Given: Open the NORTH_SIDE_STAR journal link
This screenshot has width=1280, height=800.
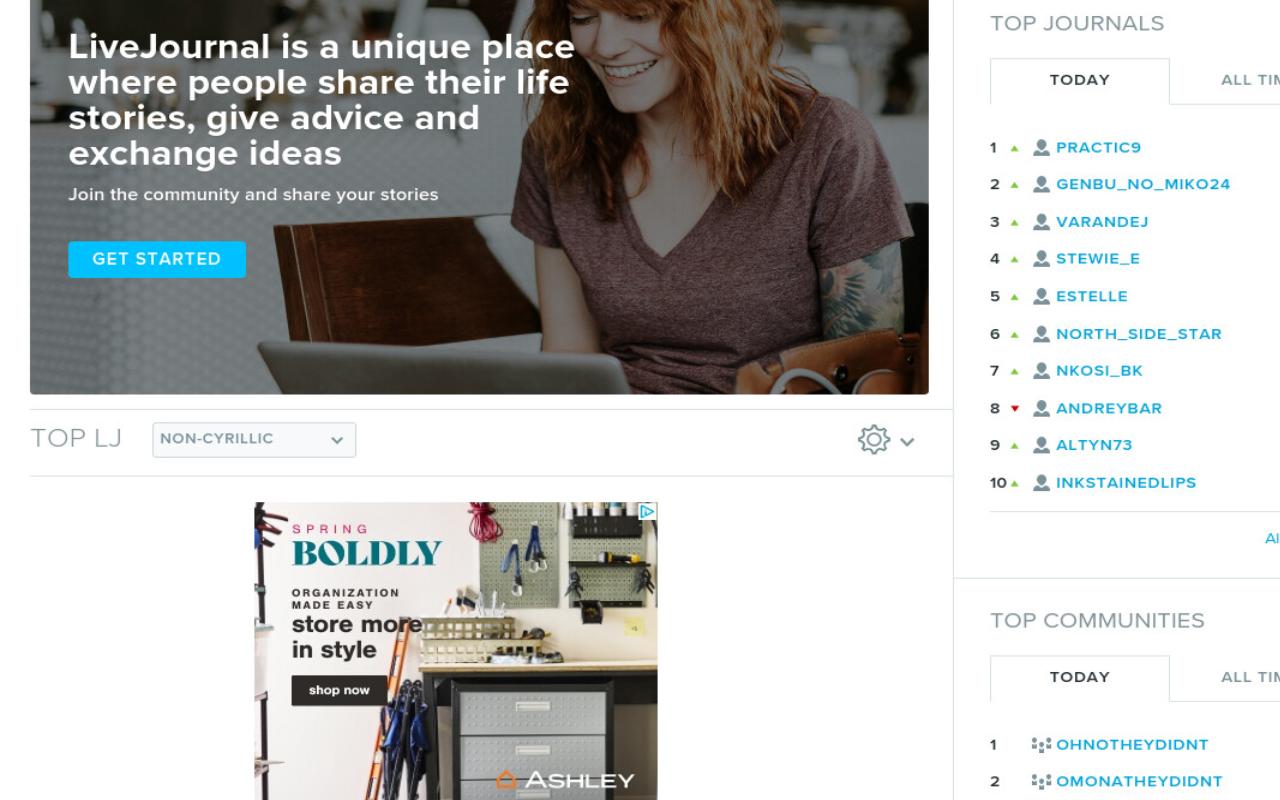Looking at the screenshot, I should pyautogui.click(x=1139, y=334).
